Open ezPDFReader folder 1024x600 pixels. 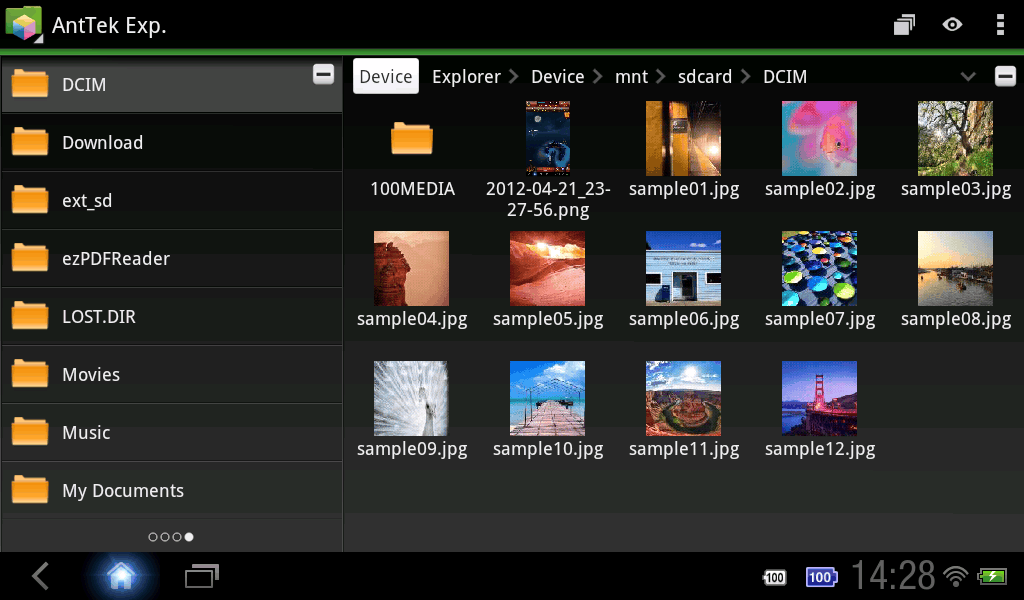[172, 259]
